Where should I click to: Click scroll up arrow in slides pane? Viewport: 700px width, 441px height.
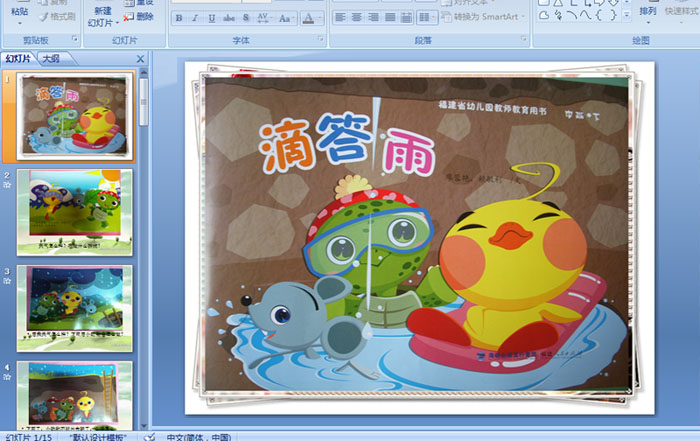coord(144,72)
